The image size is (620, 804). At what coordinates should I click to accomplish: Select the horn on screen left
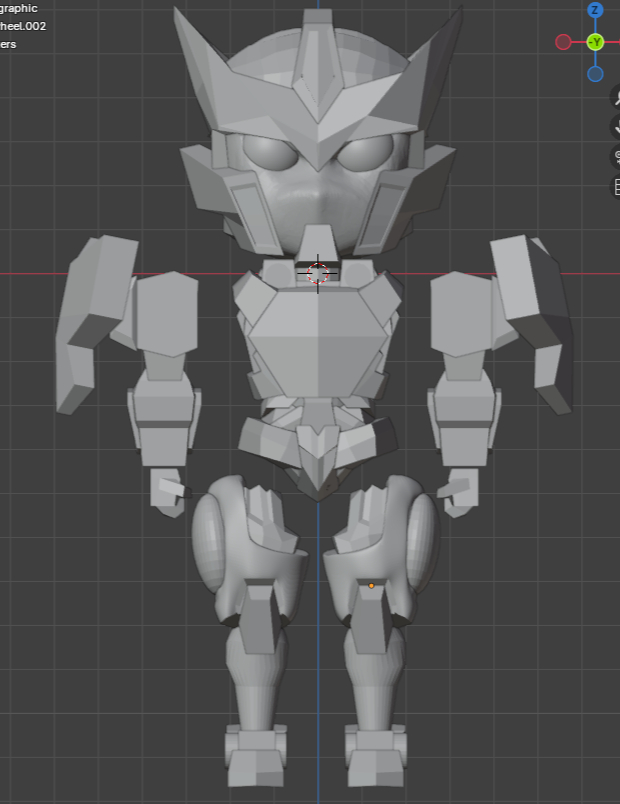[195, 60]
